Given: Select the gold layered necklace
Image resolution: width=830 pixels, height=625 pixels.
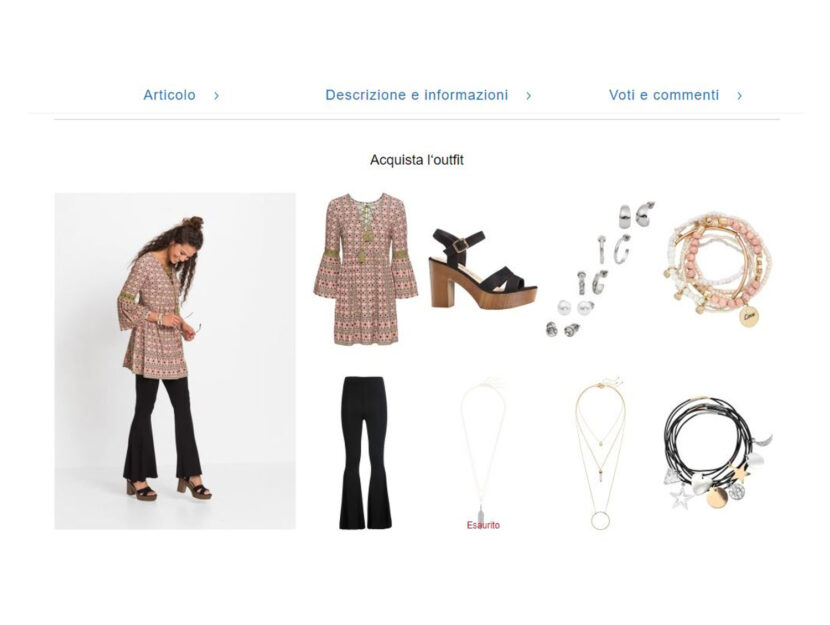Looking at the screenshot, I should (x=600, y=452).
